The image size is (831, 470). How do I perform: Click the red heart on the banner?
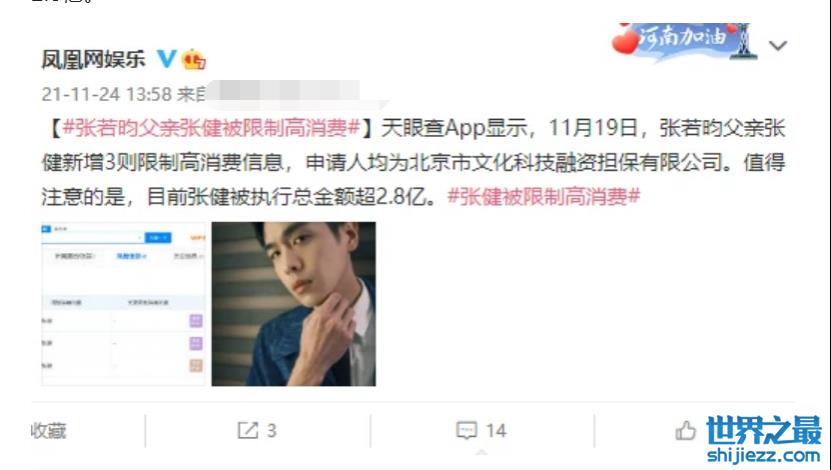click(624, 42)
